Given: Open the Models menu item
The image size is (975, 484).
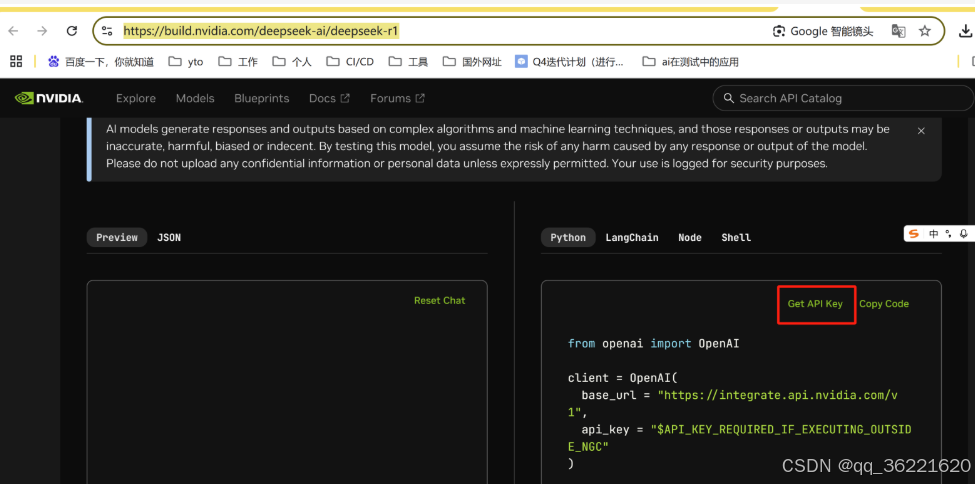Looking at the screenshot, I should pos(195,98).
